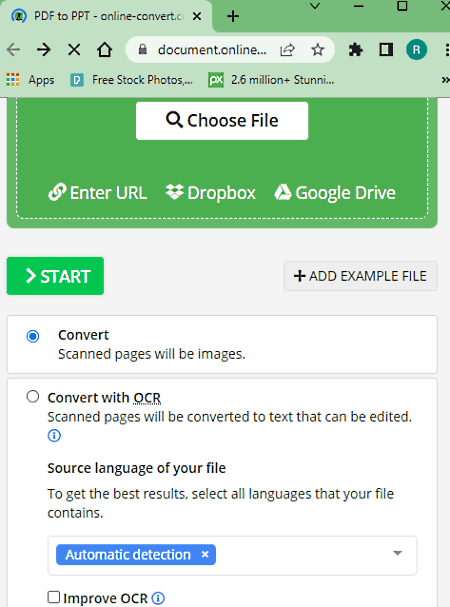Image resolution: width=450 pixels, height=607 pixels.
Task: Click 'Scanned pages will be images.' text
Action: point(152,354)
